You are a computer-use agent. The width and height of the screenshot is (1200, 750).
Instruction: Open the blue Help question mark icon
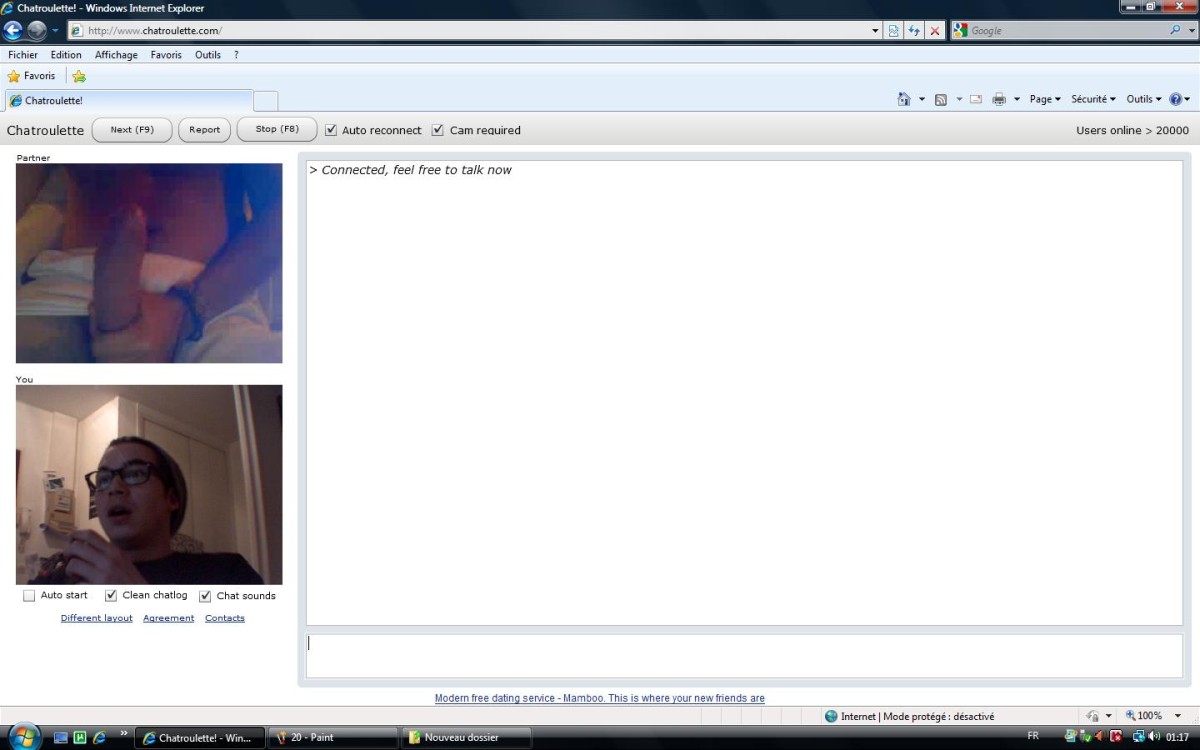[x=1175, y=99]
